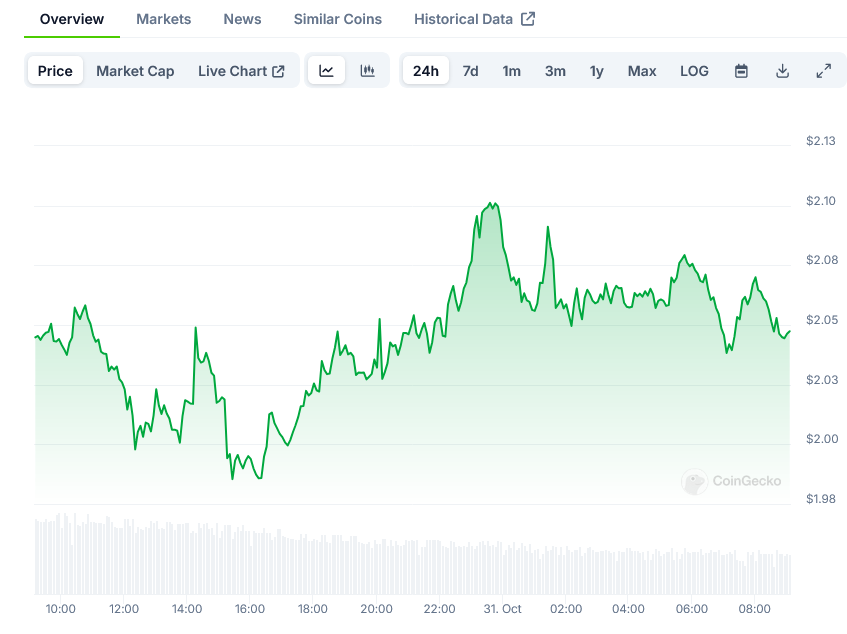Select the 7d time range
The height and width of the screenshot is (634, 847).
[470, 71]
